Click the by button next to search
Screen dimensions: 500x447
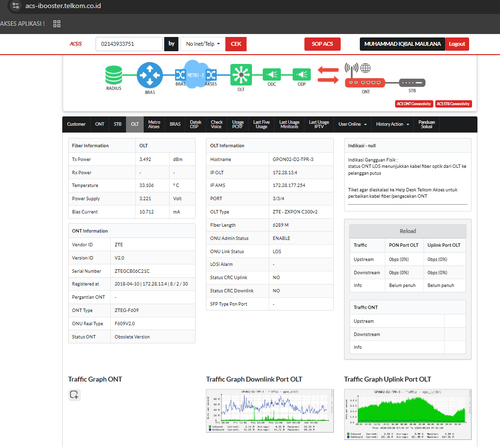click(x=171, y=44)
